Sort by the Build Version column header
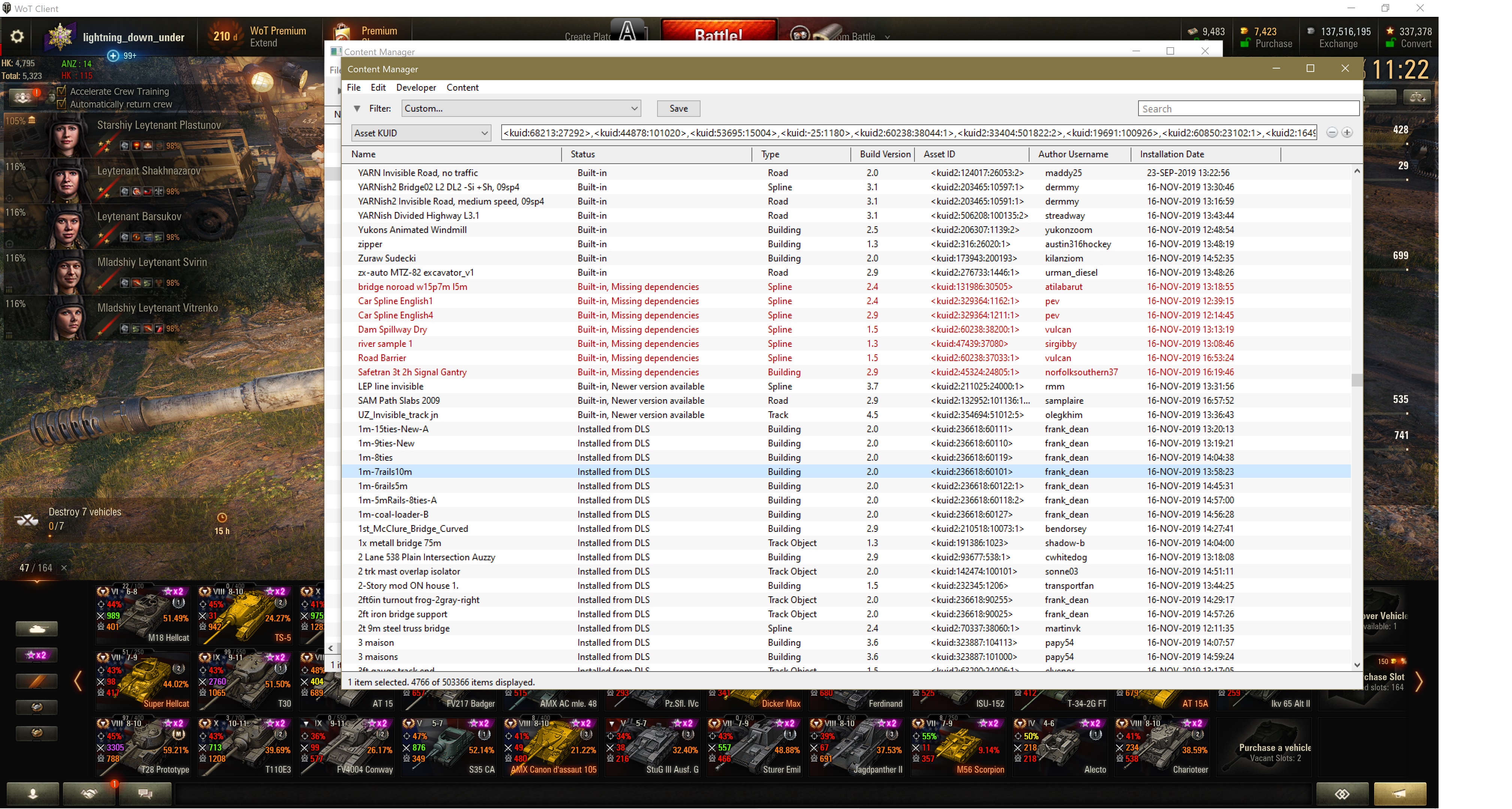Viewport: 1512px width, 809px height. 883,154
